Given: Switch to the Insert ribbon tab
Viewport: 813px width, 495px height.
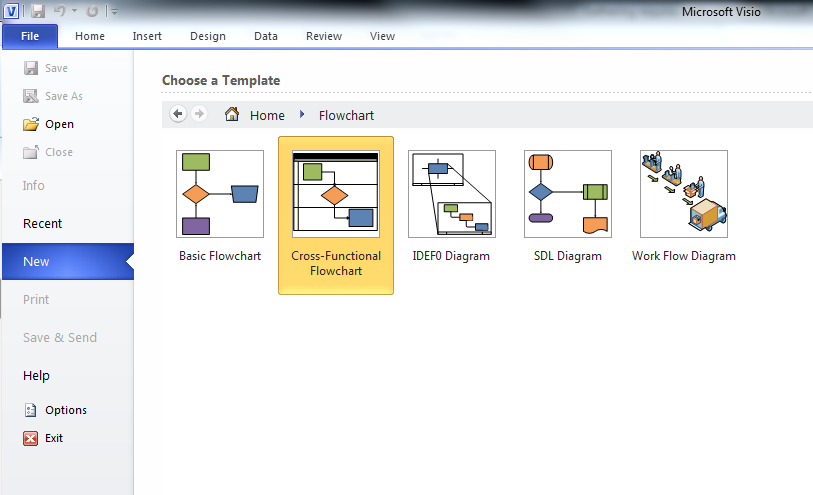Looking at the screenshot, I should click(147, 36).
